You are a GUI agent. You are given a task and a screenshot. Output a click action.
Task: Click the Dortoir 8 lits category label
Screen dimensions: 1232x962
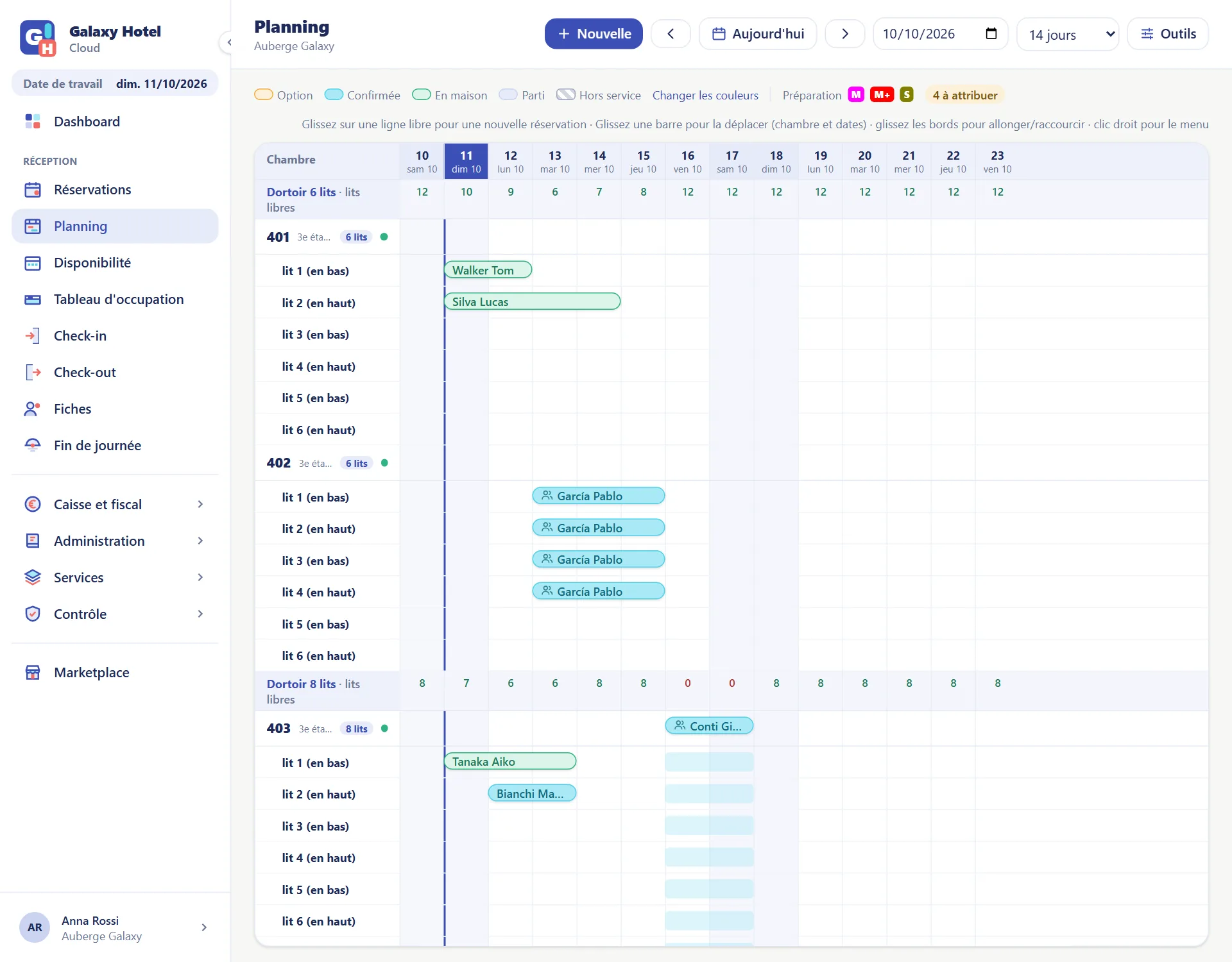click(301, 684)
